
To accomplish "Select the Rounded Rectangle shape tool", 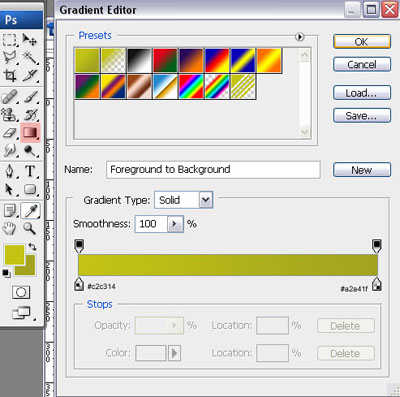I will point(30,189).
